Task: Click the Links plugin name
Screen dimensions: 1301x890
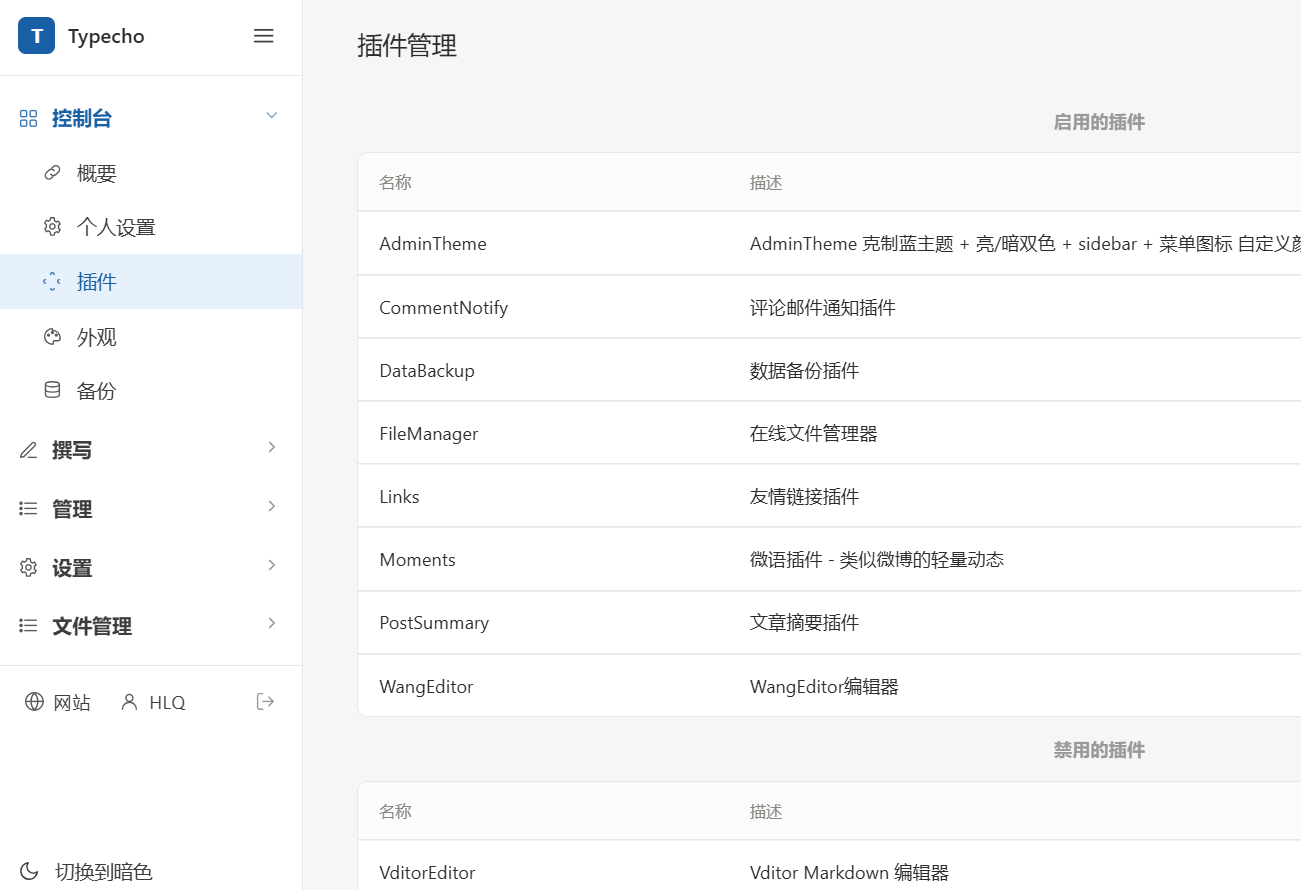Action: tap(399, 497)
